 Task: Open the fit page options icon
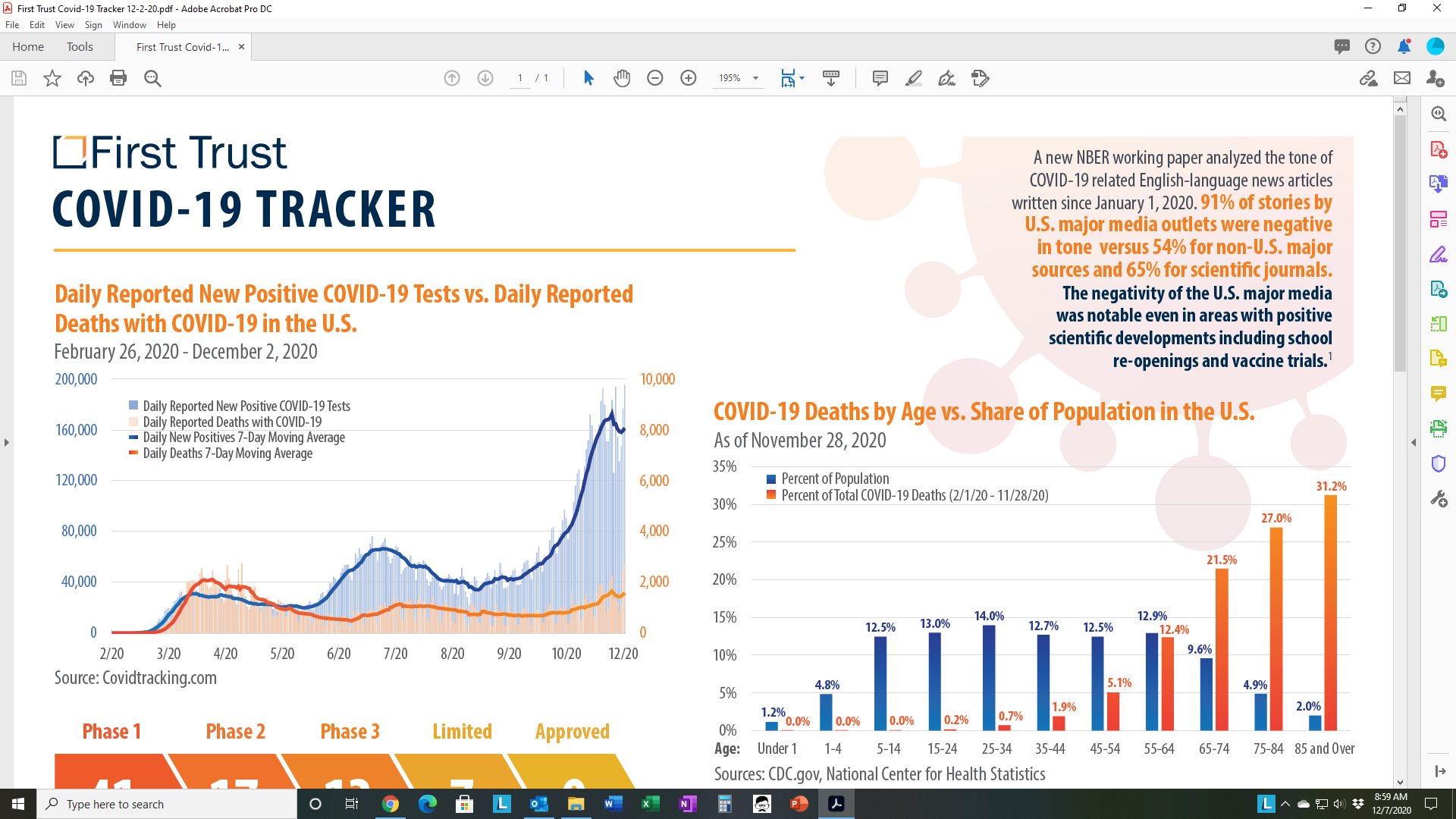coord(792,78)
